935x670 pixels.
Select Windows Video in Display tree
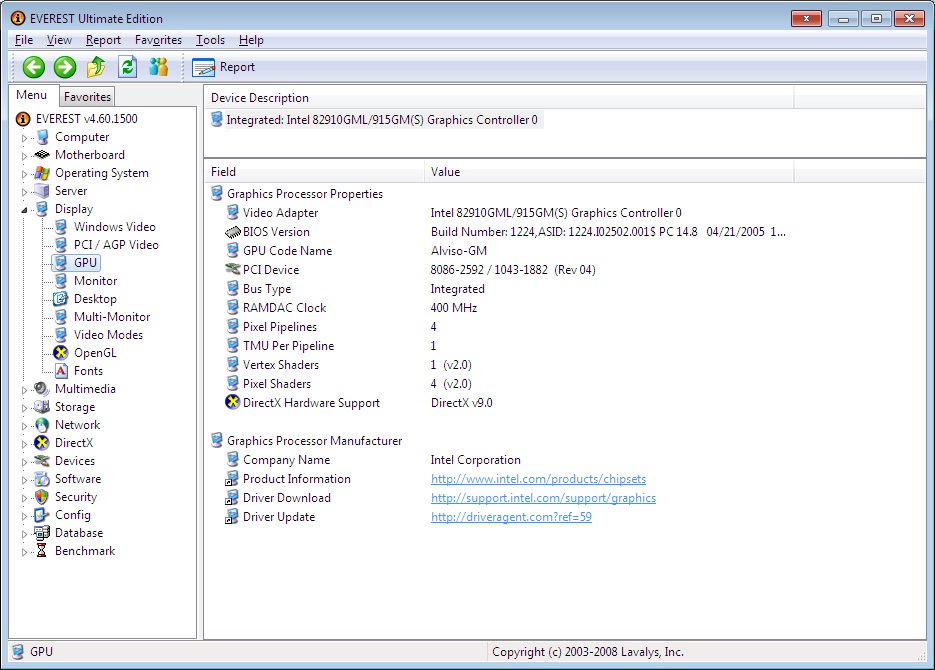(114, 227)
